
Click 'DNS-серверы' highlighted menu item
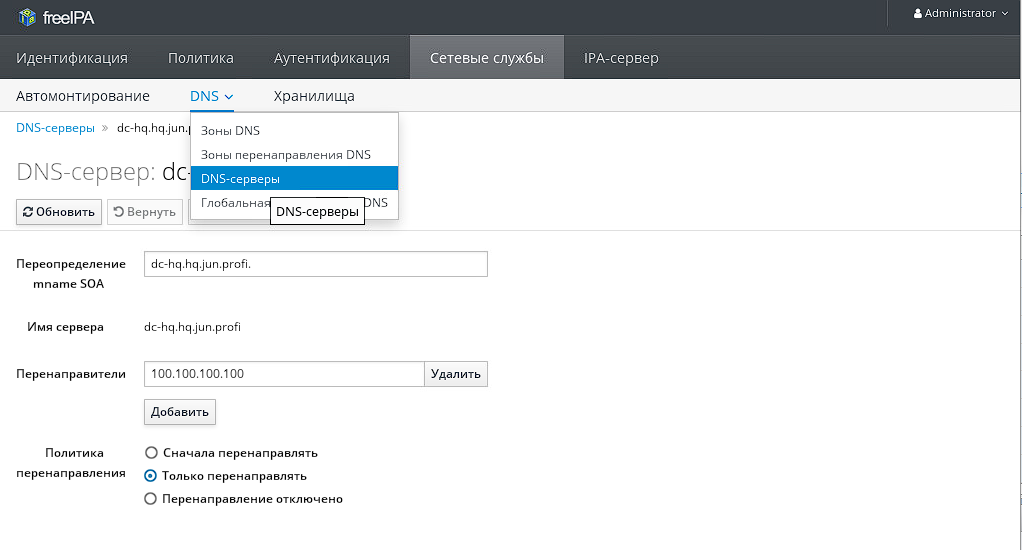click(x=240, y=179)
